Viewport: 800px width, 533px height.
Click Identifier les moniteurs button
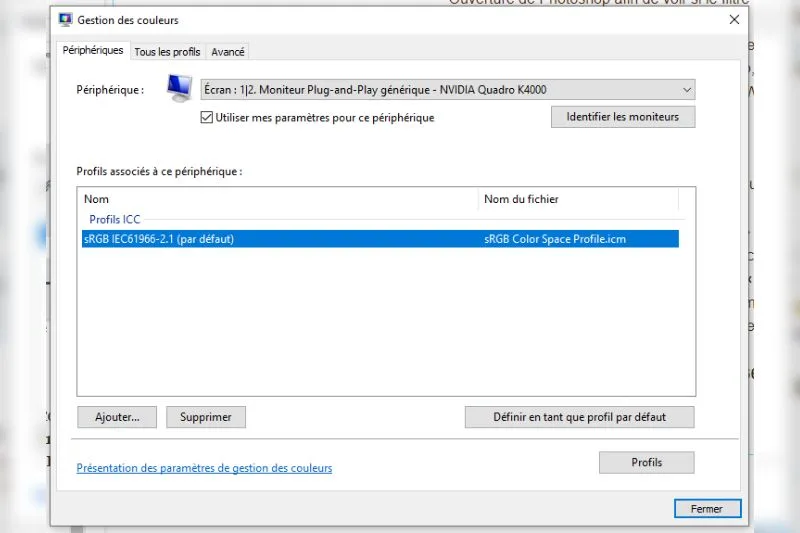(x=623, y=117)
